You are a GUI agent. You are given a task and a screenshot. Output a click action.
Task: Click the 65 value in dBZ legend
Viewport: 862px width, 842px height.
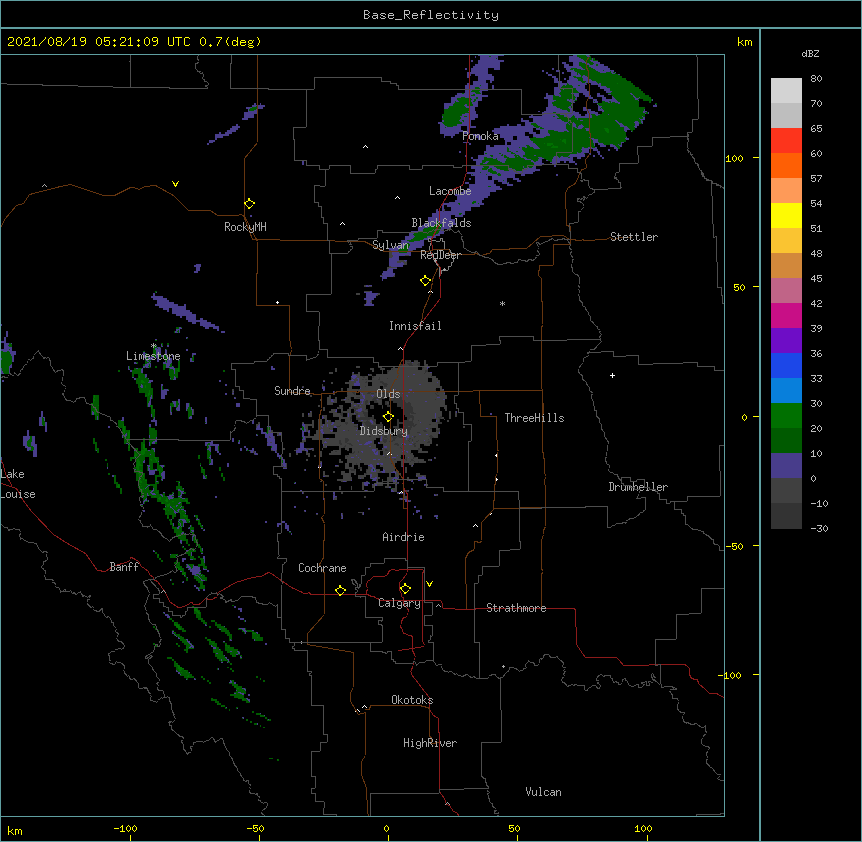coord(816,128)
